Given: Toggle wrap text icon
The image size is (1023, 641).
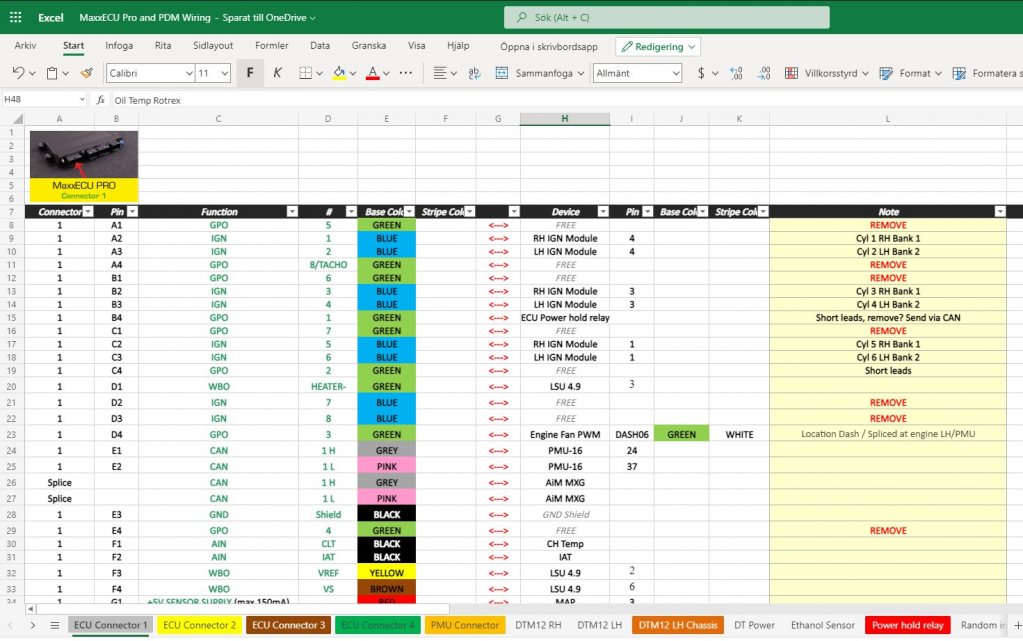Looking at the screenshot, I should click(474, 73).
